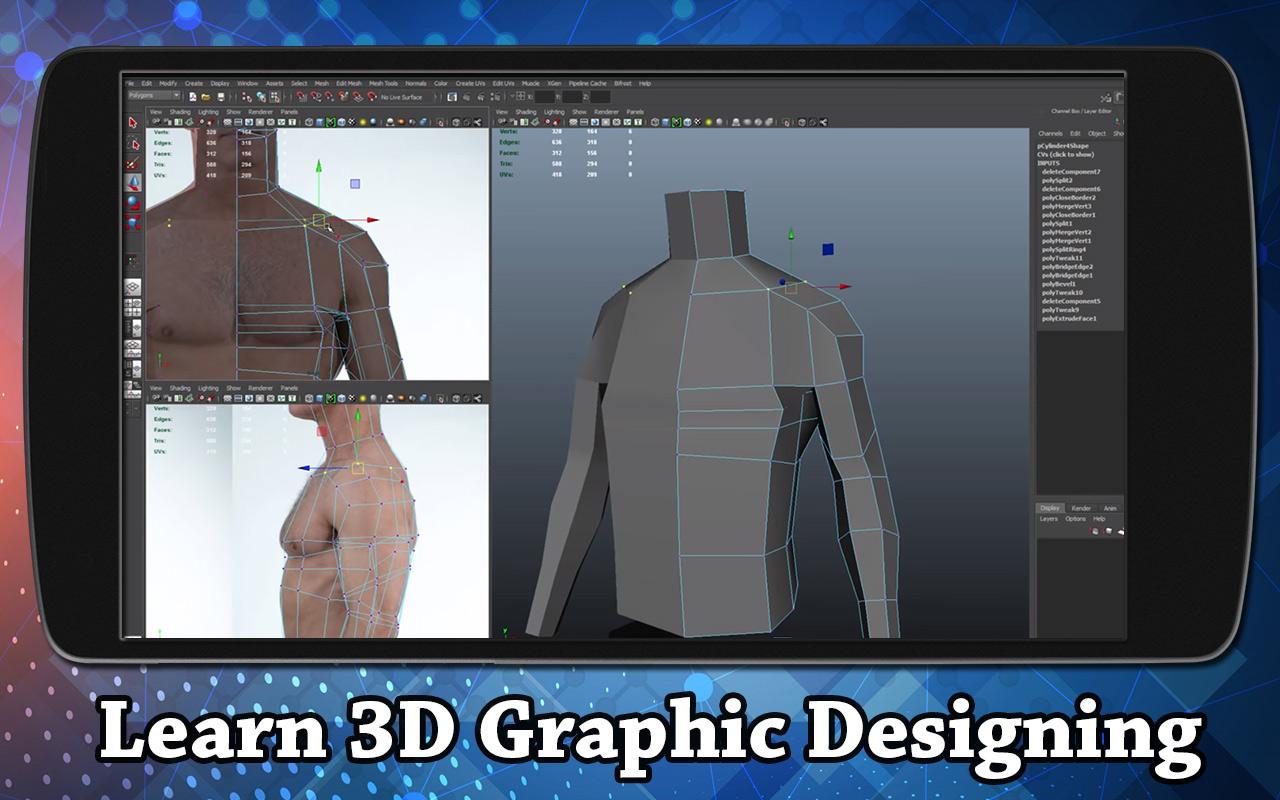
Task: Switch to the Anim tab in Layer Editor
Action: (1110, 508)
